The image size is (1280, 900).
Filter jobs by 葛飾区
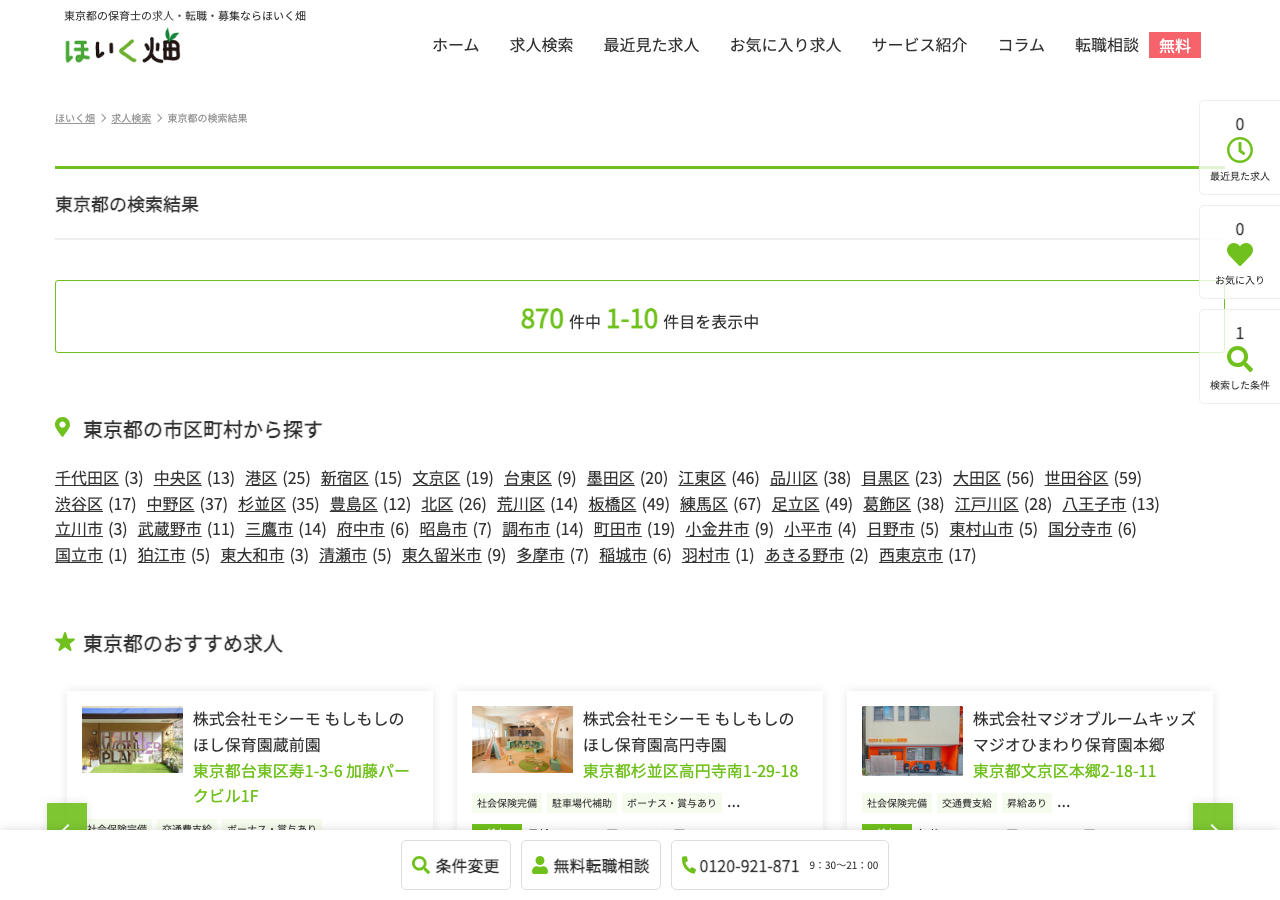887,504
